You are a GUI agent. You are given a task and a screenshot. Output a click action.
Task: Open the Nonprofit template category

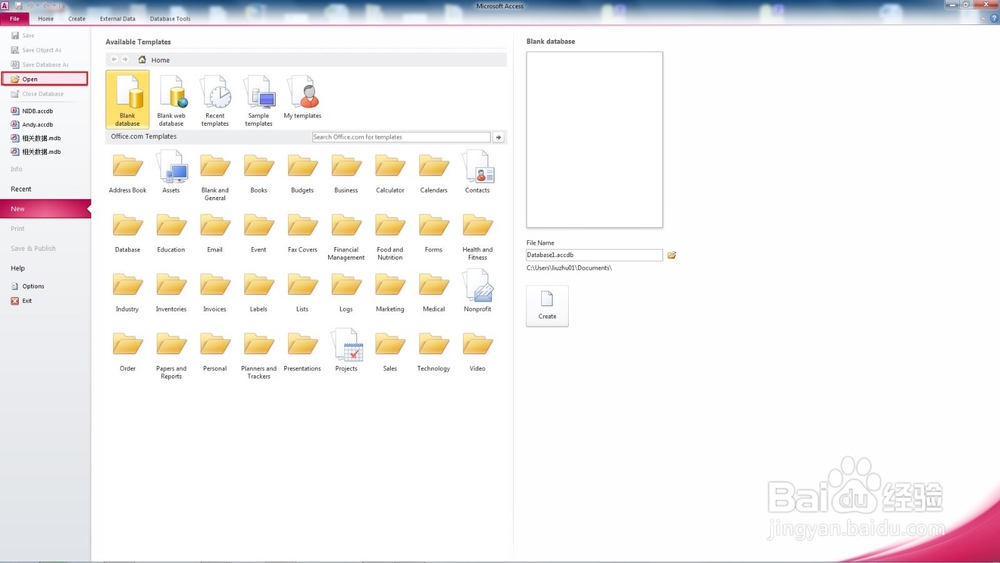[477, 291]
